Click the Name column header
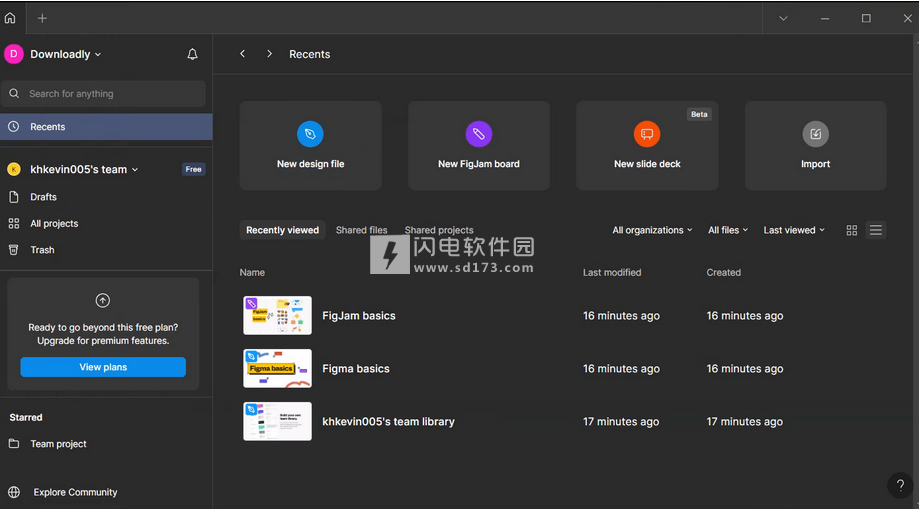Image resolution: width=919 pixels, height=509 pixels. pyautogui.click(x=252, y=273)
